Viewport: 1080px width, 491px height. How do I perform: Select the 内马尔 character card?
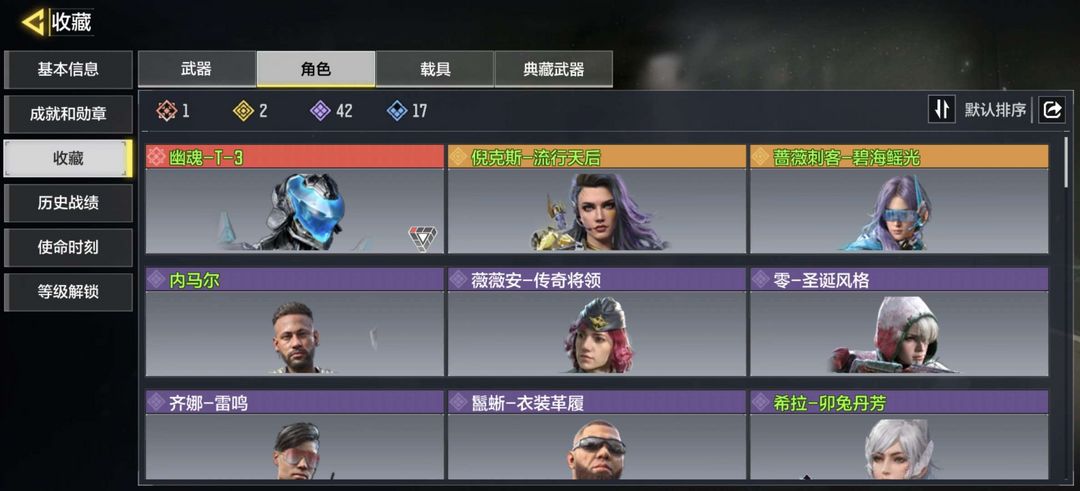295,322
